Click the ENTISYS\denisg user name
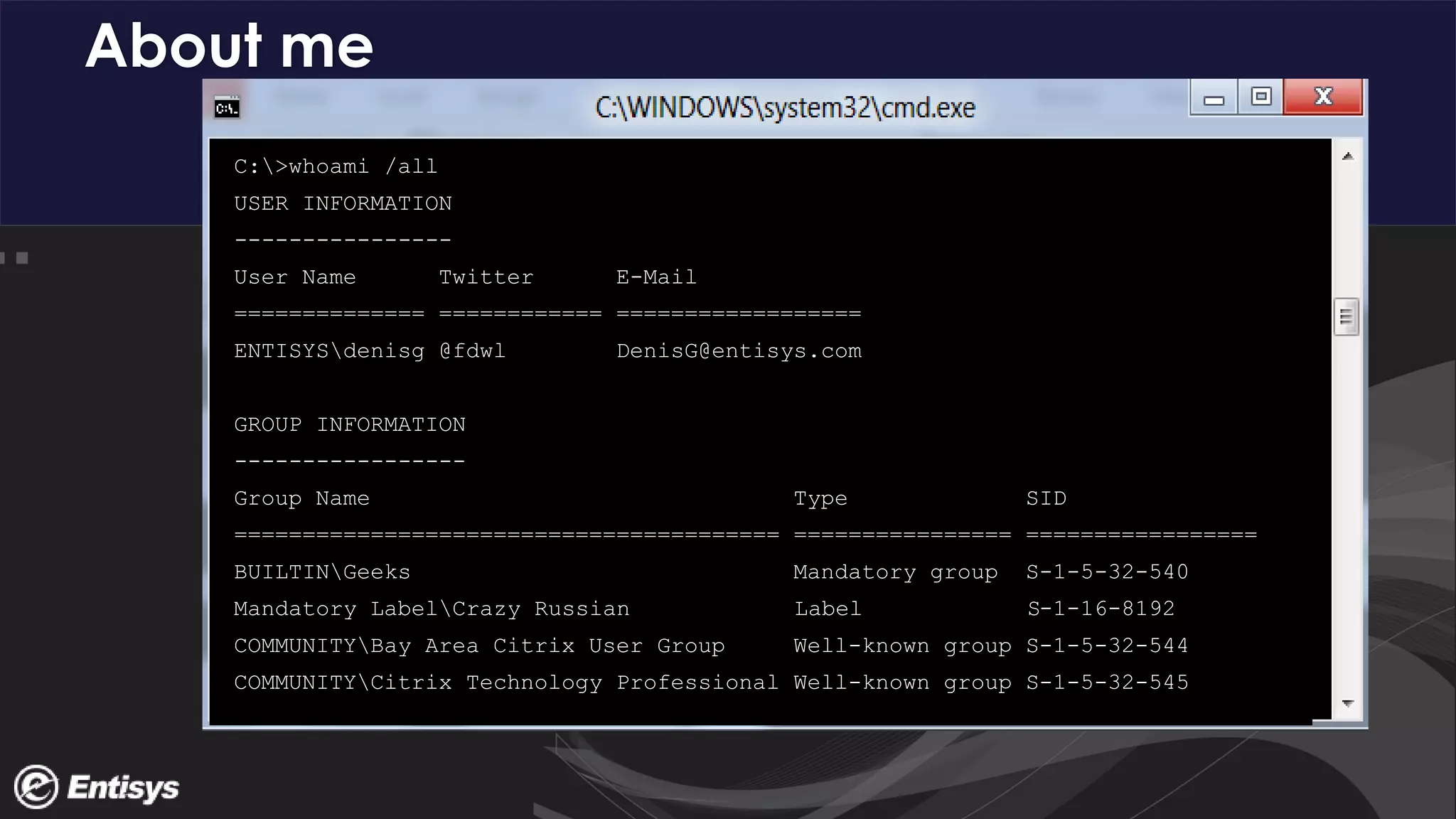This screenshot has height=819, width=1456. [x=328, y=351]
